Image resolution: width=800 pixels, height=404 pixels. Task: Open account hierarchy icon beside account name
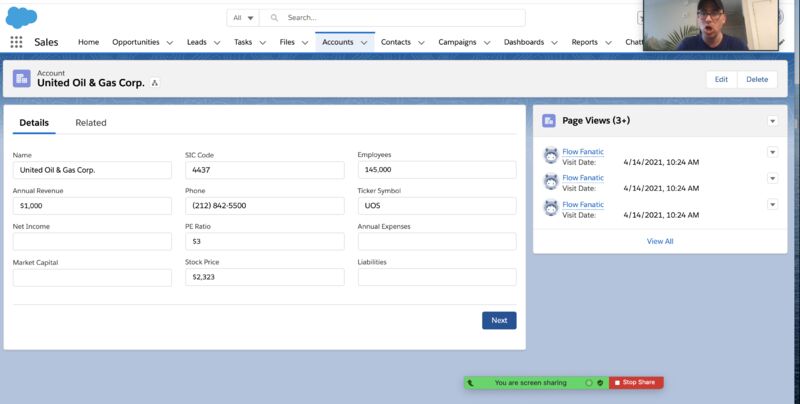pos(155,83)
